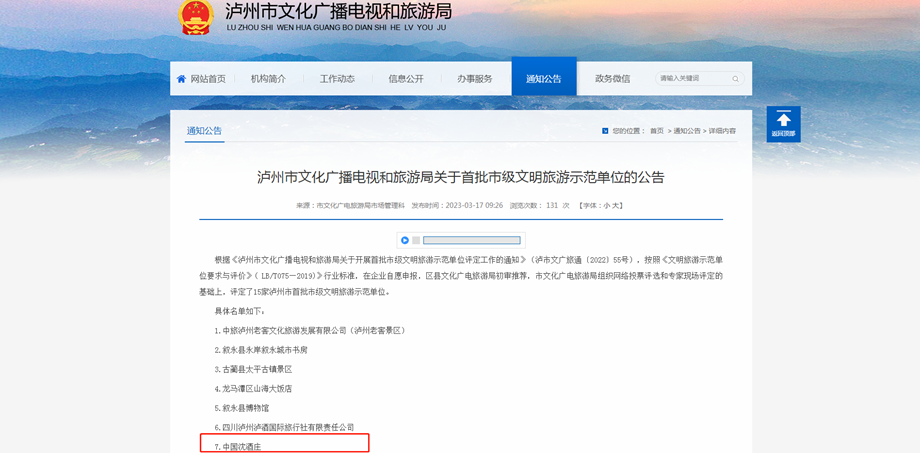Select the 通知公告 navigation tab
Image resolution: width=920 pixels, height=453 pixels.
point(544,76)
